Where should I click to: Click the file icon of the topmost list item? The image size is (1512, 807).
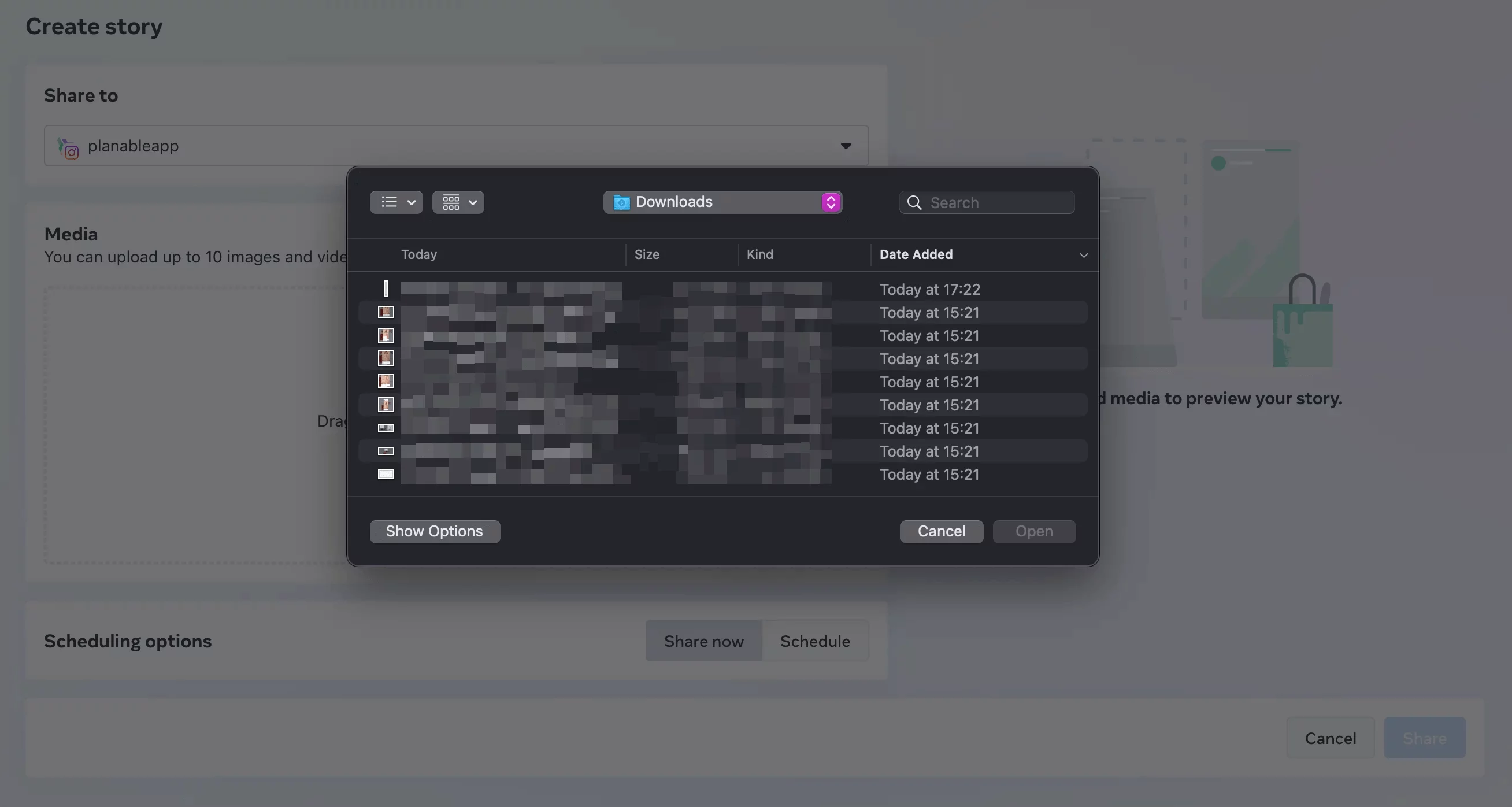point(385,288)
